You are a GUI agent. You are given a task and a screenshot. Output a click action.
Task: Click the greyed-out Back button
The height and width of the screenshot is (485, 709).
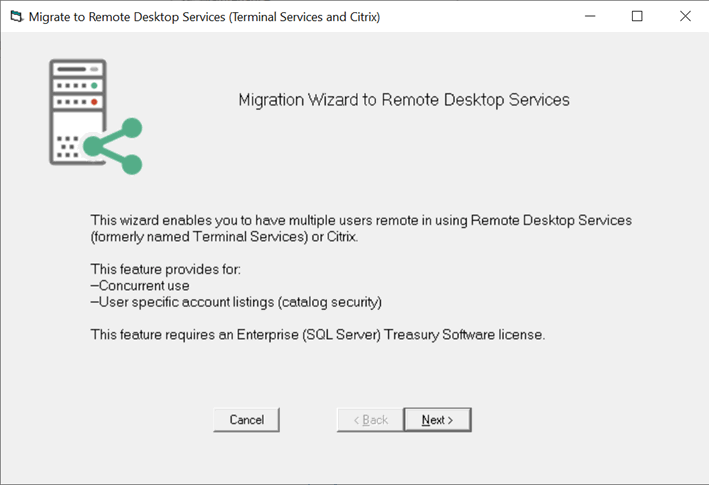pyautogui.click(x=370, y=420)
